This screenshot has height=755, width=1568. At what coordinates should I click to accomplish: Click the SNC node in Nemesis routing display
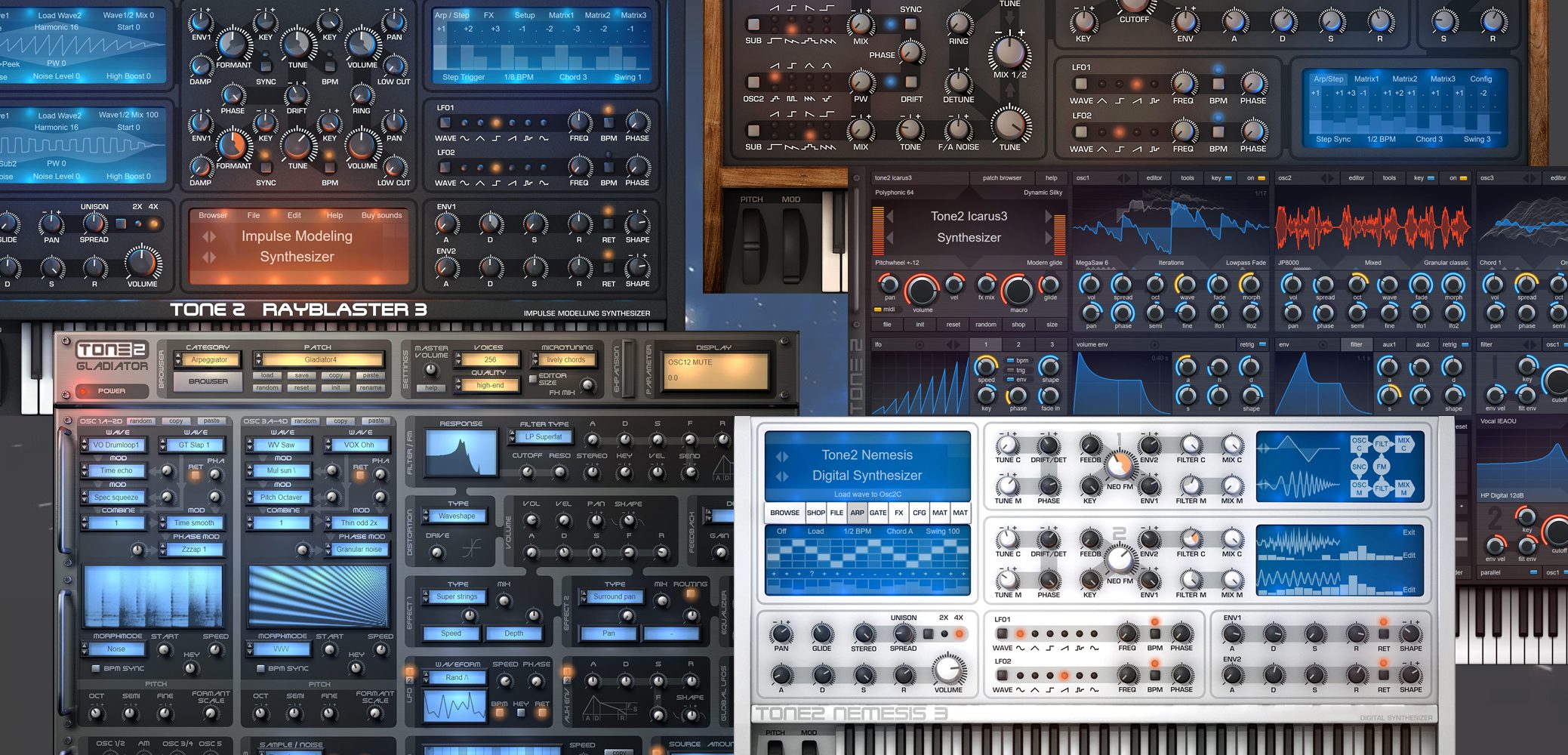[1359, 467]
